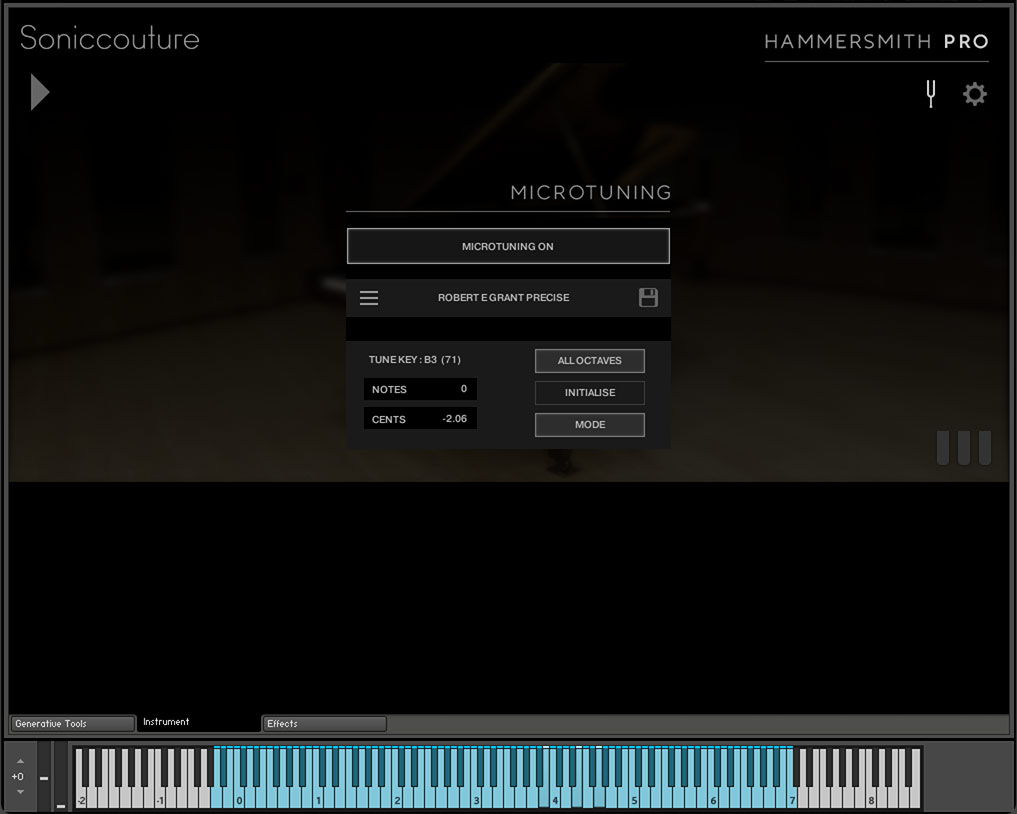
Task: Click the tuning fork microtuning icon
Action: [931, 94]
